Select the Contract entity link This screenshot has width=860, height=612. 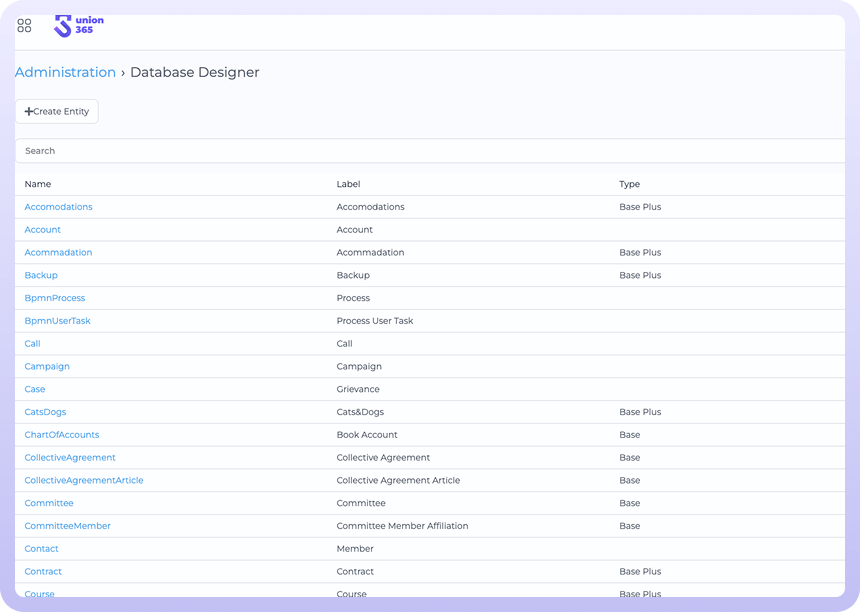(x=43, y=572)
